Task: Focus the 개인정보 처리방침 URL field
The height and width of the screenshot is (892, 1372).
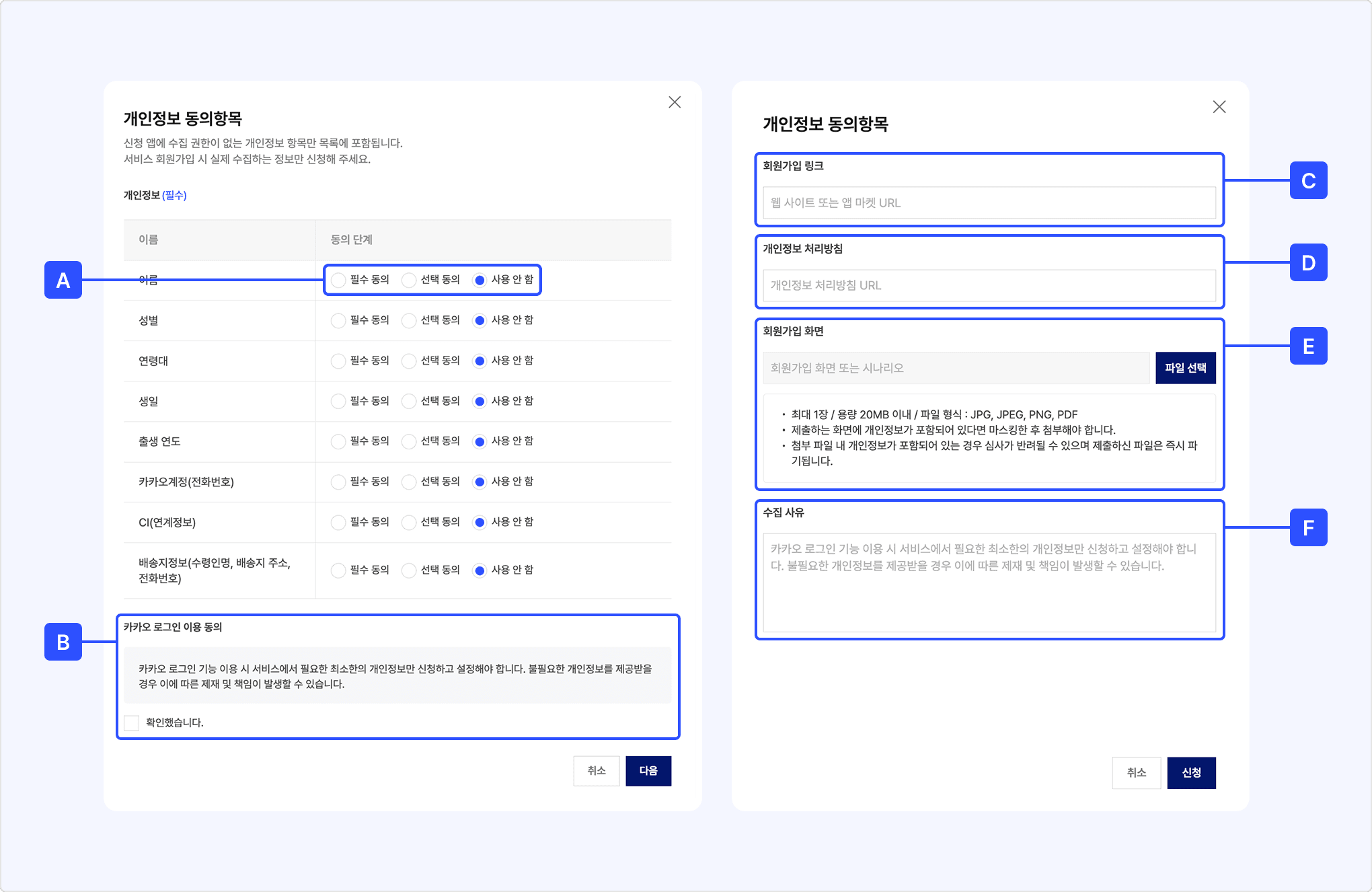Action: pos(989,285)
